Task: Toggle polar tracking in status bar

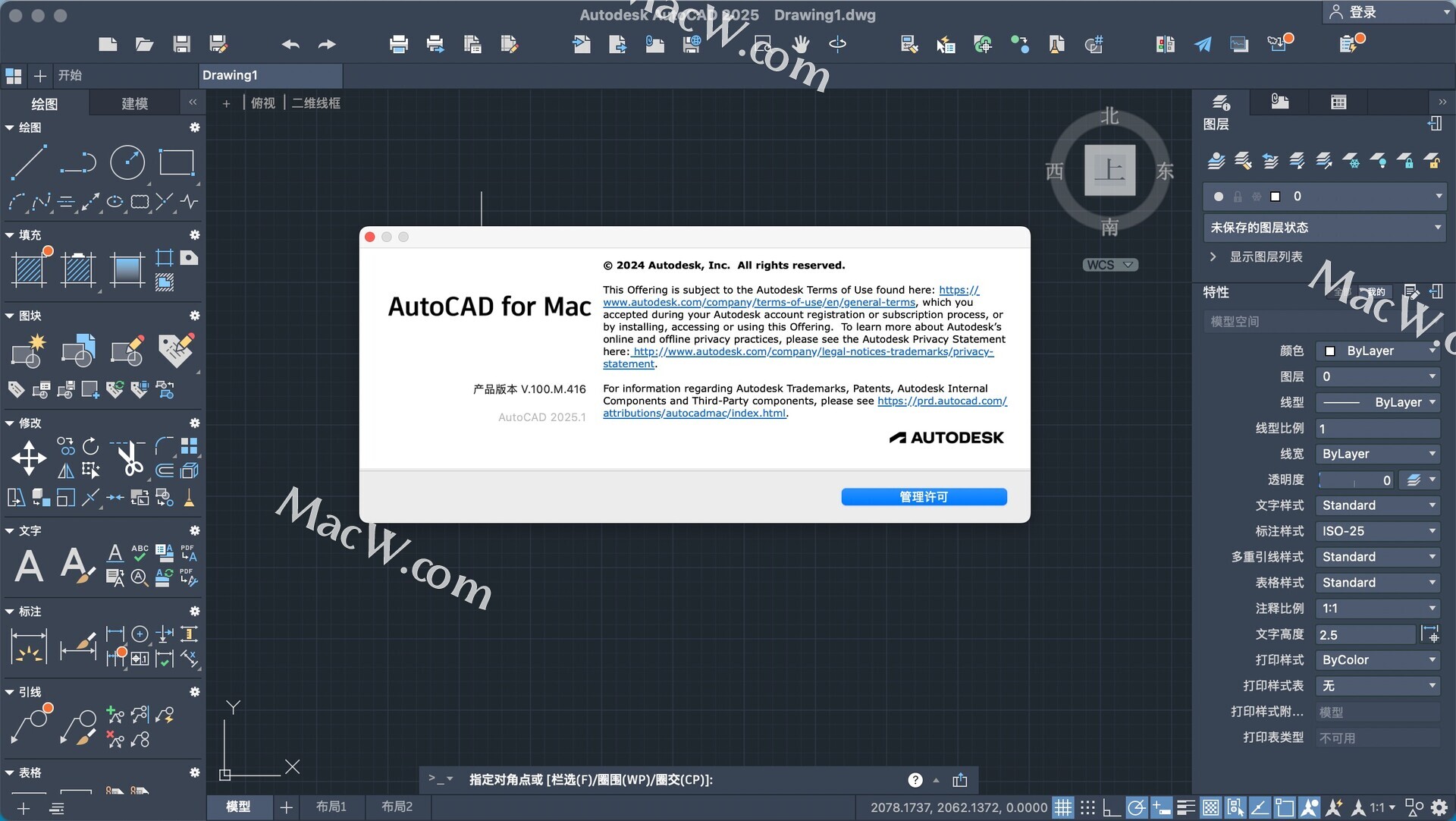Action: point(1136,808)
